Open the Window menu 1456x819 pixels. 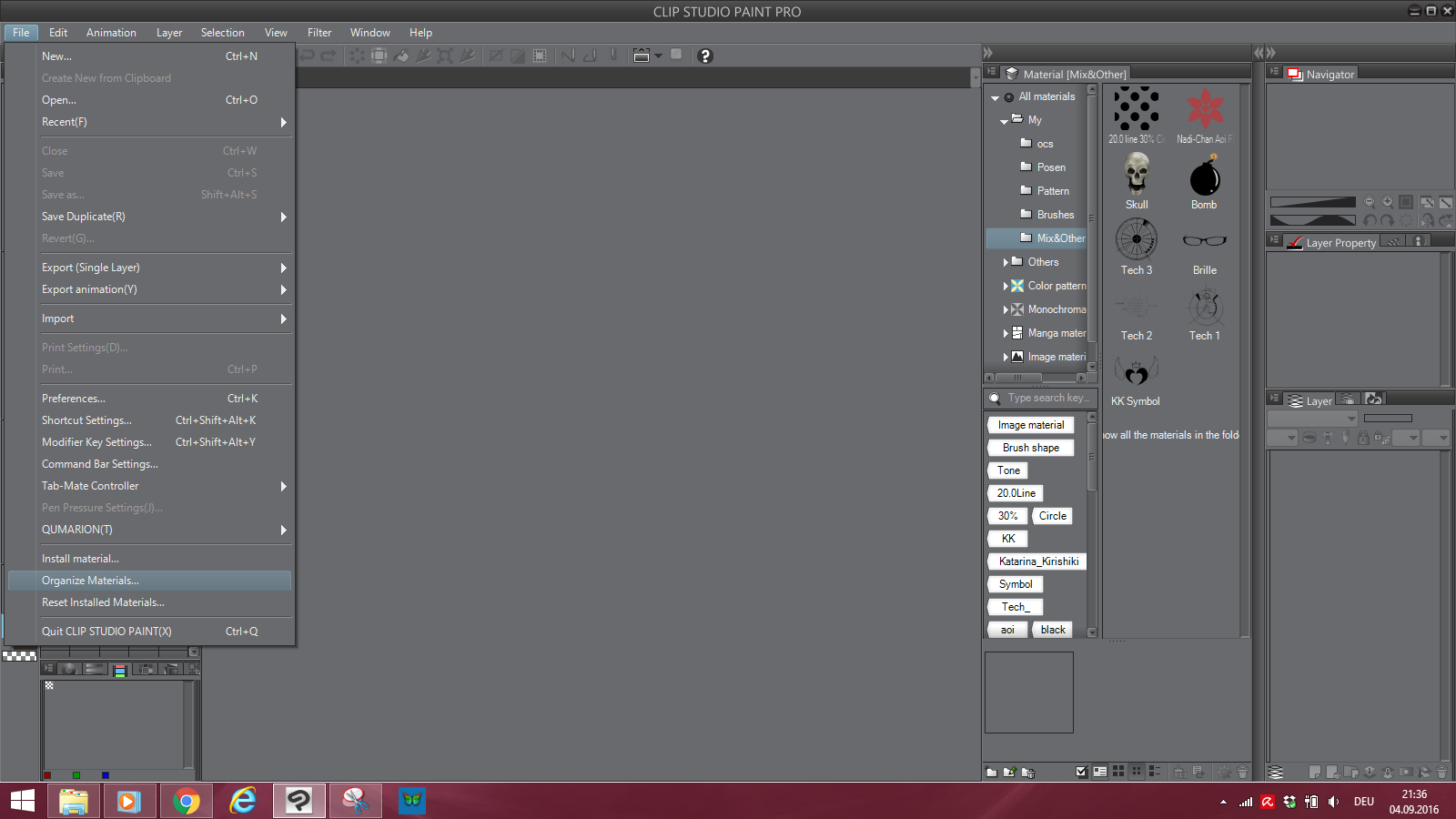(369, 32)
